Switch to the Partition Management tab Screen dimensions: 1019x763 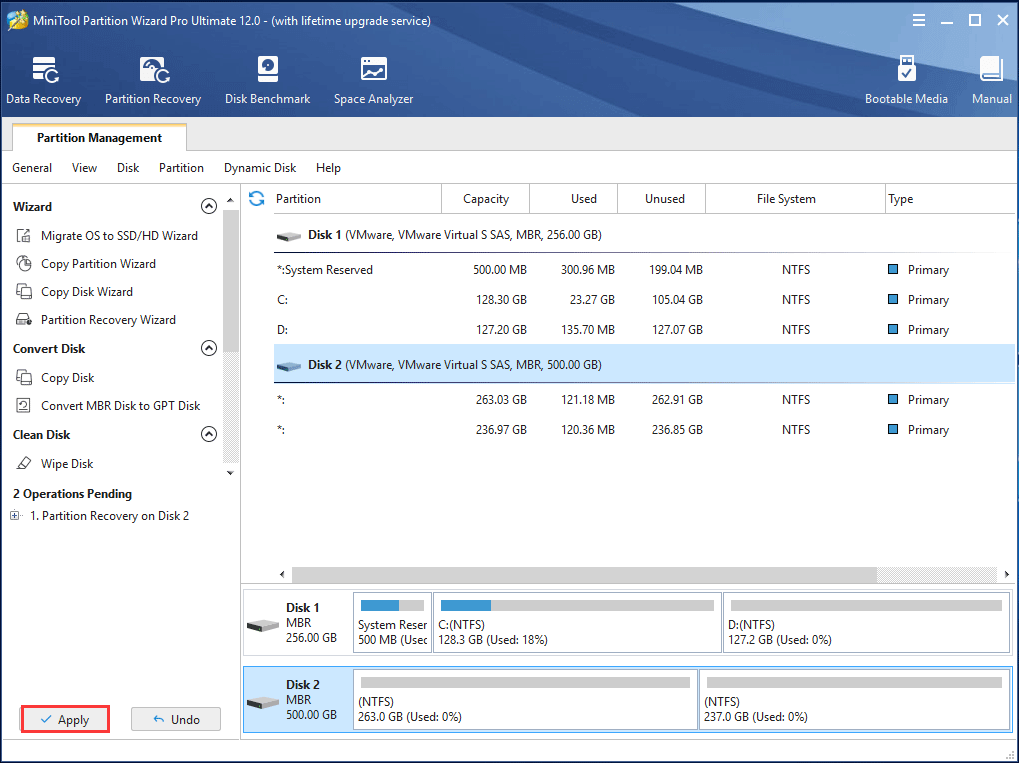pyautogui.click(x=97, y=137)
